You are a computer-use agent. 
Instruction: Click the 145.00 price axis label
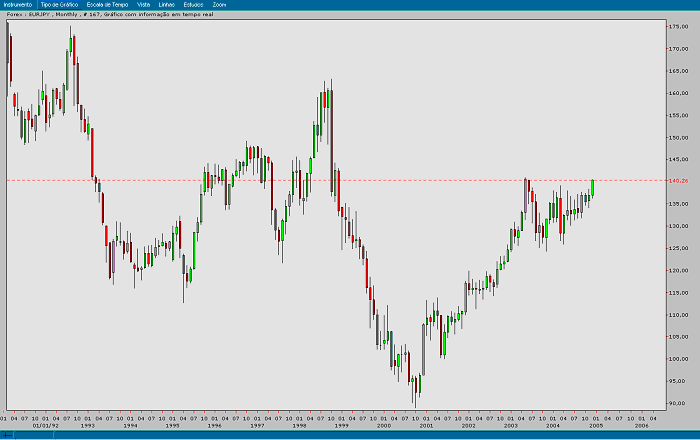[679, 159]
